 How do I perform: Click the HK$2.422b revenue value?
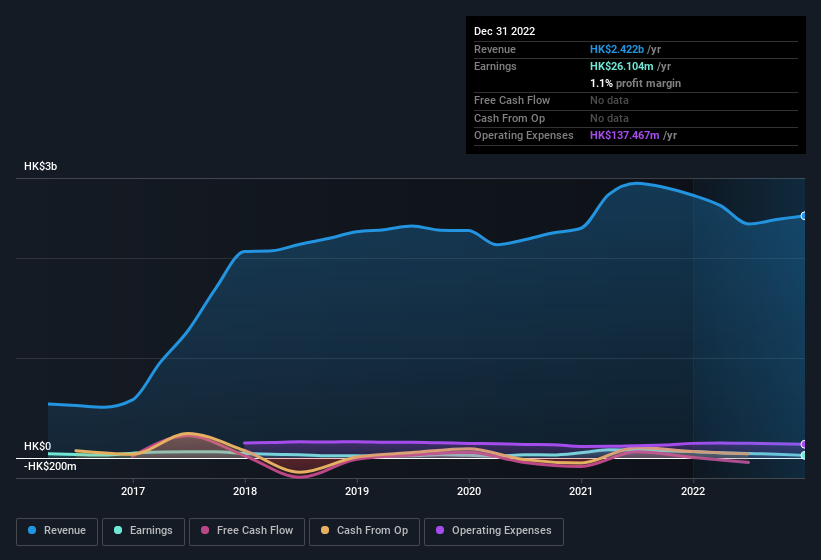(617, 49)
